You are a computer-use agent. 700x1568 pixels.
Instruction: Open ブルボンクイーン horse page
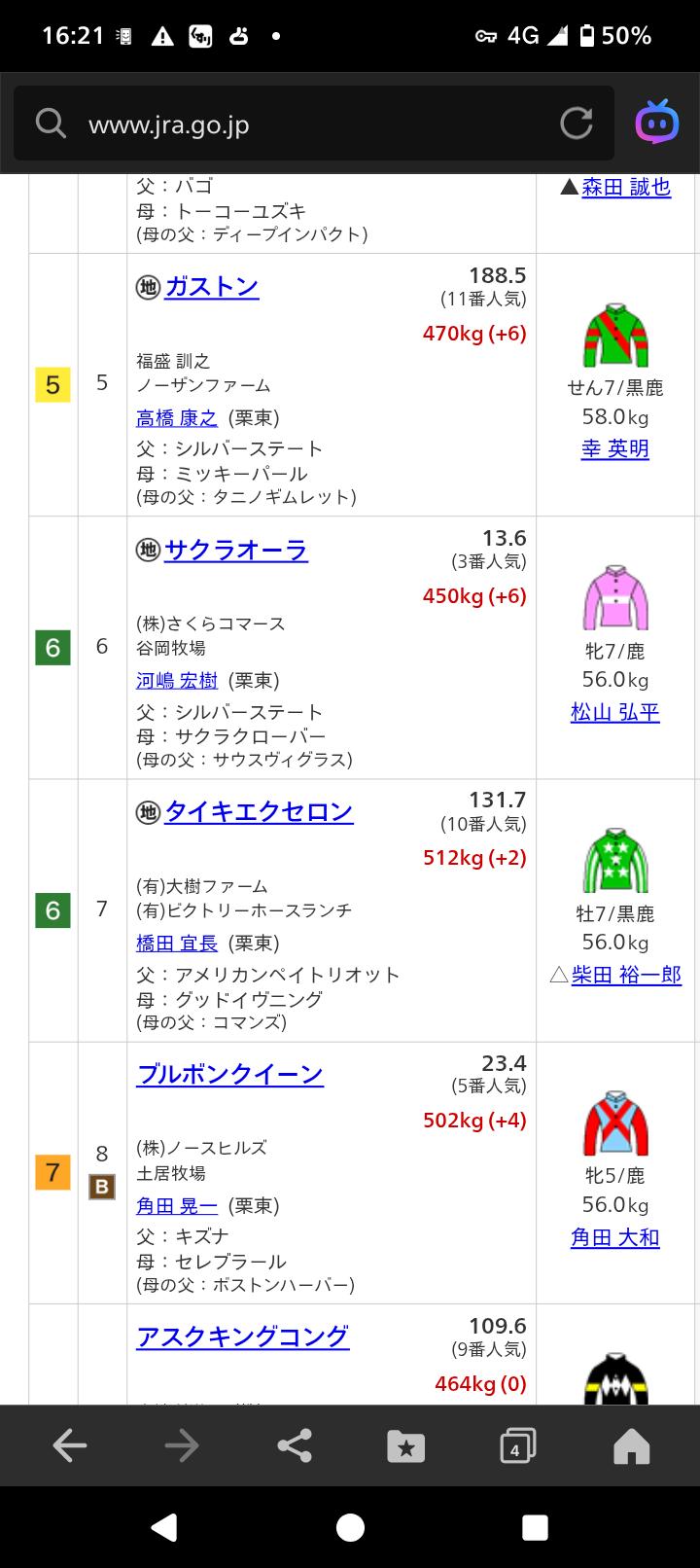[229, 1075]
